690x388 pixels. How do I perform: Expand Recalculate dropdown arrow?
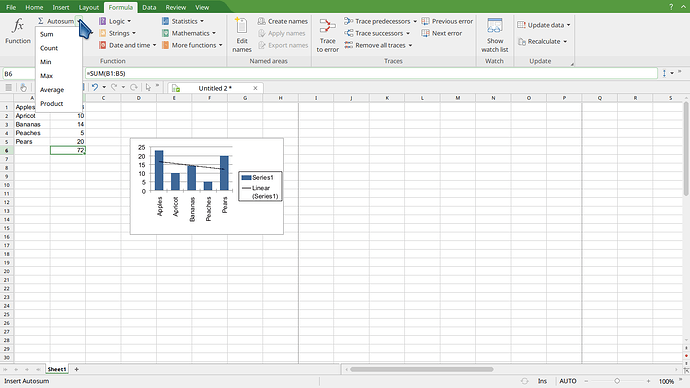pos(565,41)
